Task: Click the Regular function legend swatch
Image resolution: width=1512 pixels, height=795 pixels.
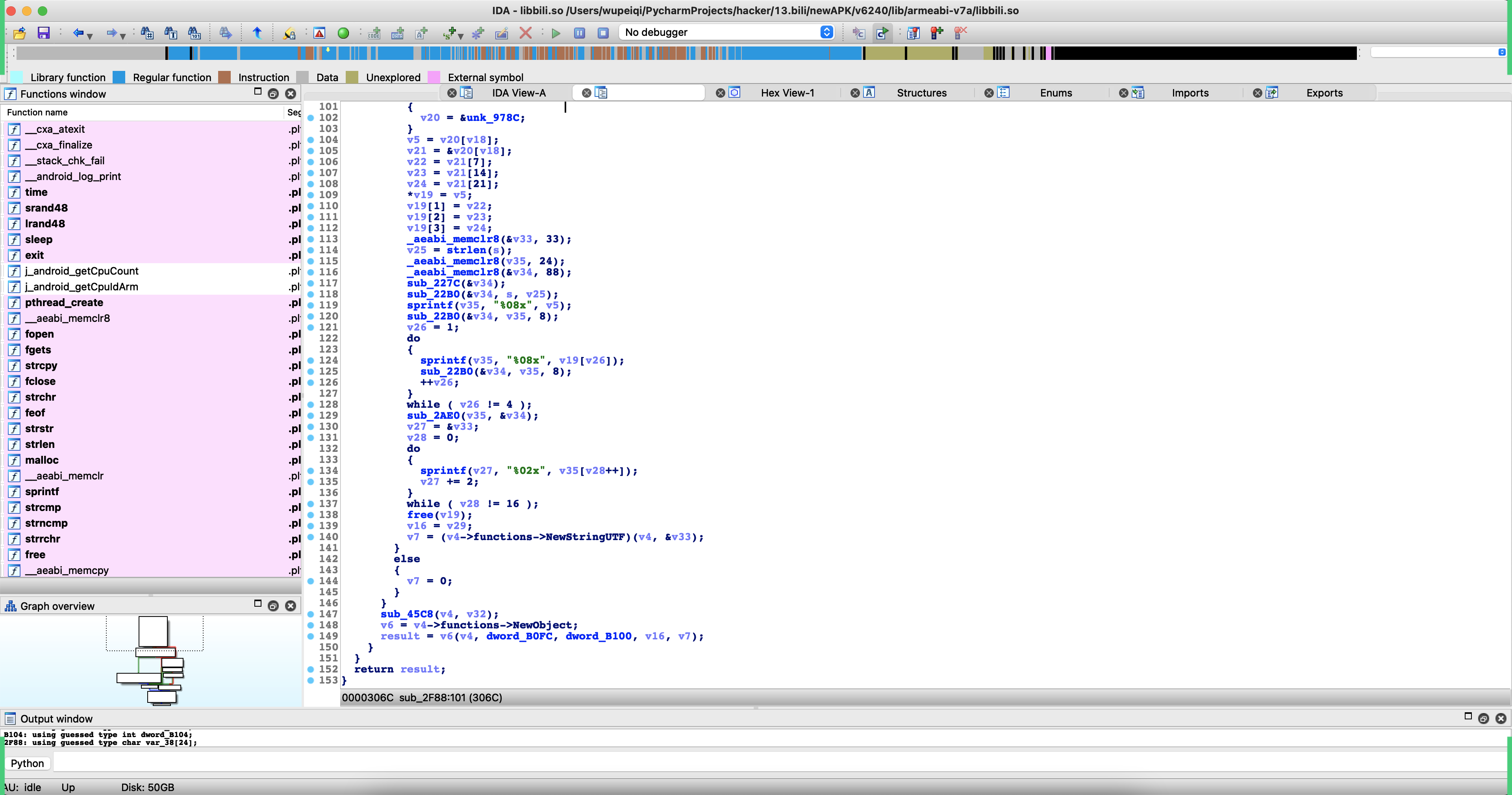Action: 119,77
